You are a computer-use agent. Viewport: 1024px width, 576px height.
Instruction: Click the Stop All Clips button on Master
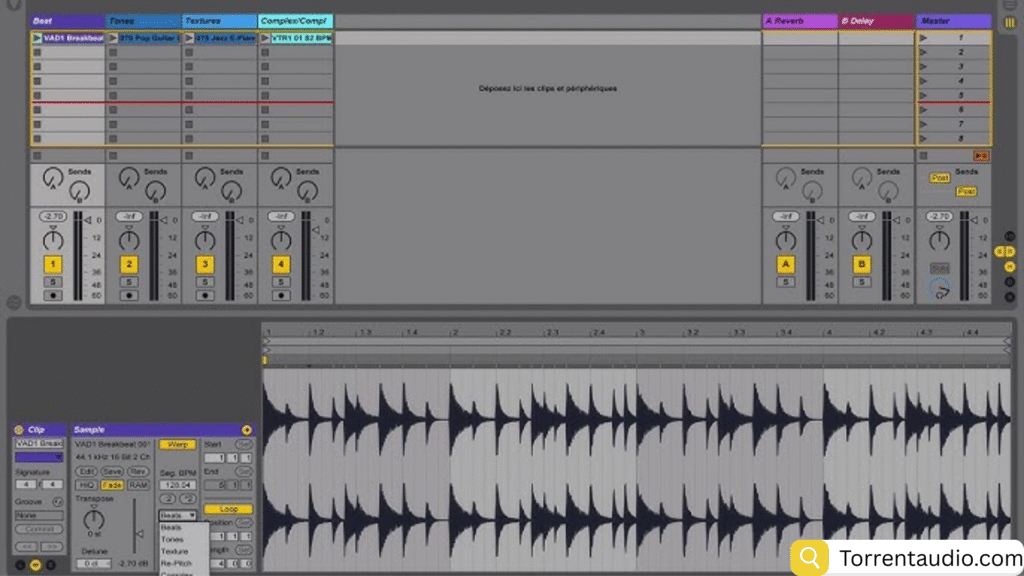point(980,156)
